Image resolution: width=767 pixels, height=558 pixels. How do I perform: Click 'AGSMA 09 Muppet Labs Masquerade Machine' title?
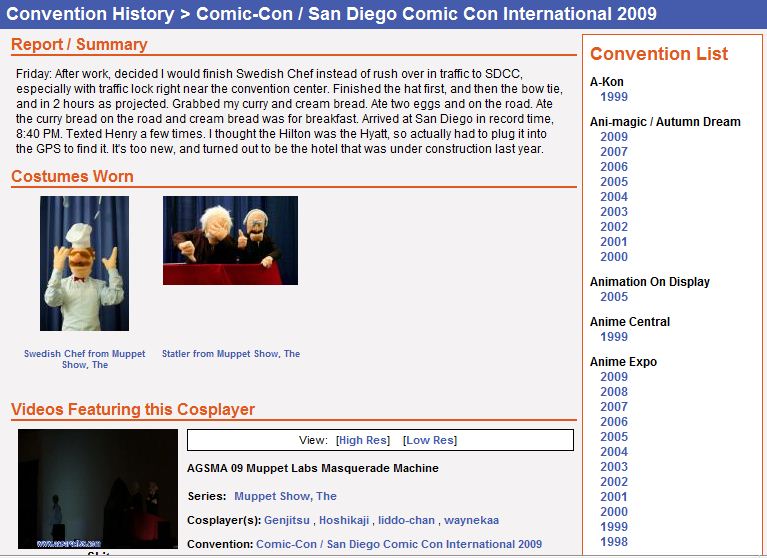313,468
